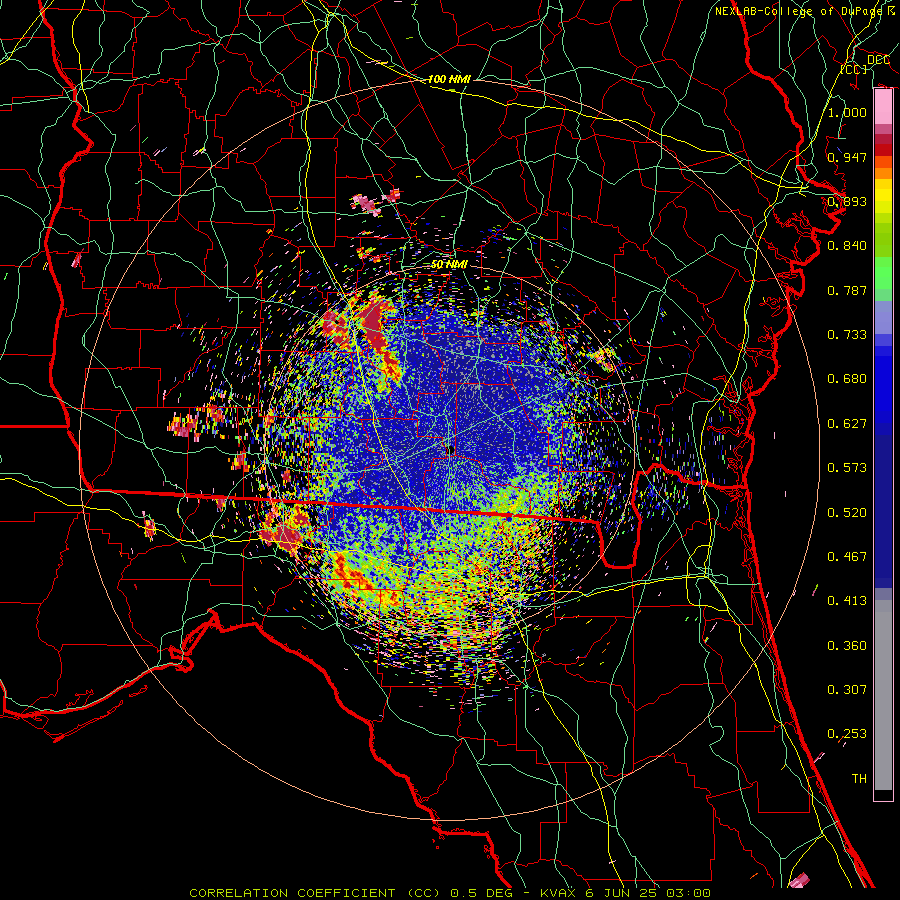Viewport: 900px width, 900px height.
Task: Select the 1.000 legend value
Action: point(847,112)
